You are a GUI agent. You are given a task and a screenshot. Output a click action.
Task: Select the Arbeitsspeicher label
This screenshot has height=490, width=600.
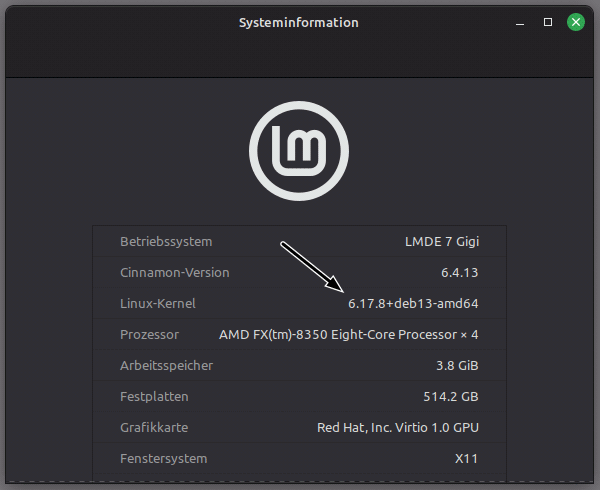pos(166,366)
